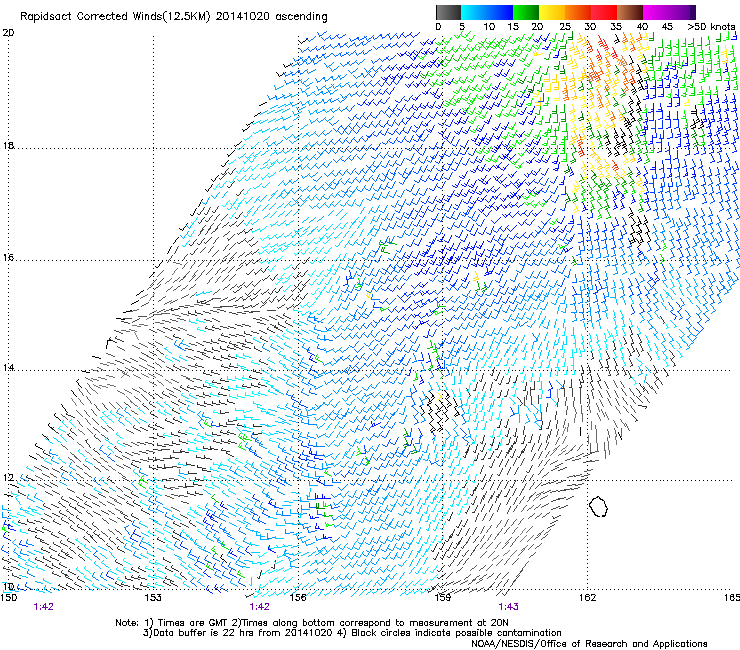This screenshot has width=740, height=650.
Task: Click the Rapidscat Corrected Winds title text
Action: pos(174,17)
